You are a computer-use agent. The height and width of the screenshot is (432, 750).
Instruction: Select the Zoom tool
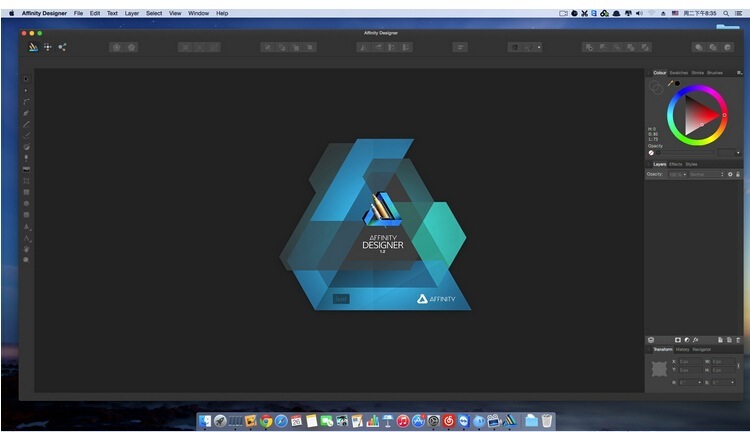click(26, 260)
